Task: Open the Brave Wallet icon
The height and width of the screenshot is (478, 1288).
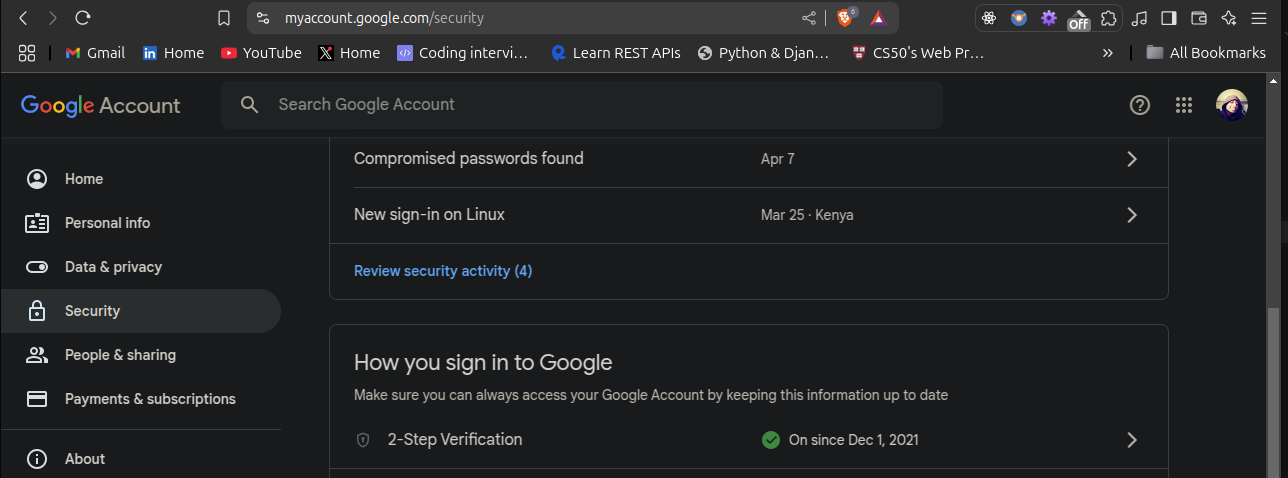Action: [1199, 18]
